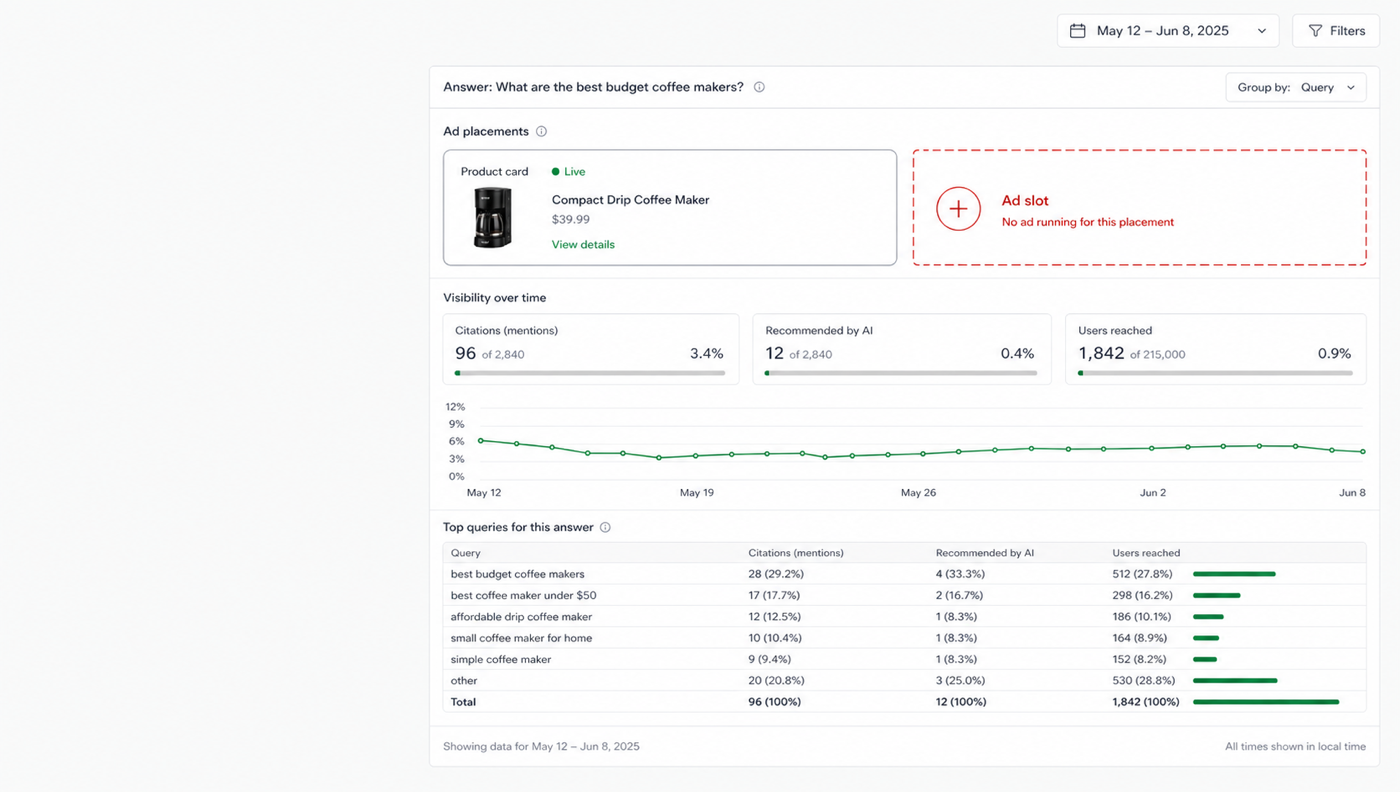1400x792 pixels.
Task: Click the coffee maker product image
Action: pos(493,217)
